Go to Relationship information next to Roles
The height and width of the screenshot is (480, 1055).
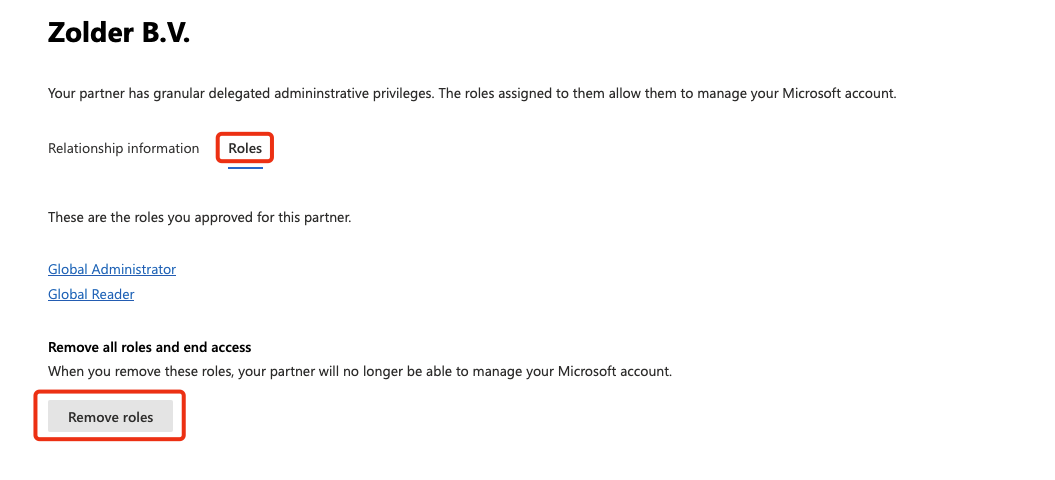(x=124, y=148)
